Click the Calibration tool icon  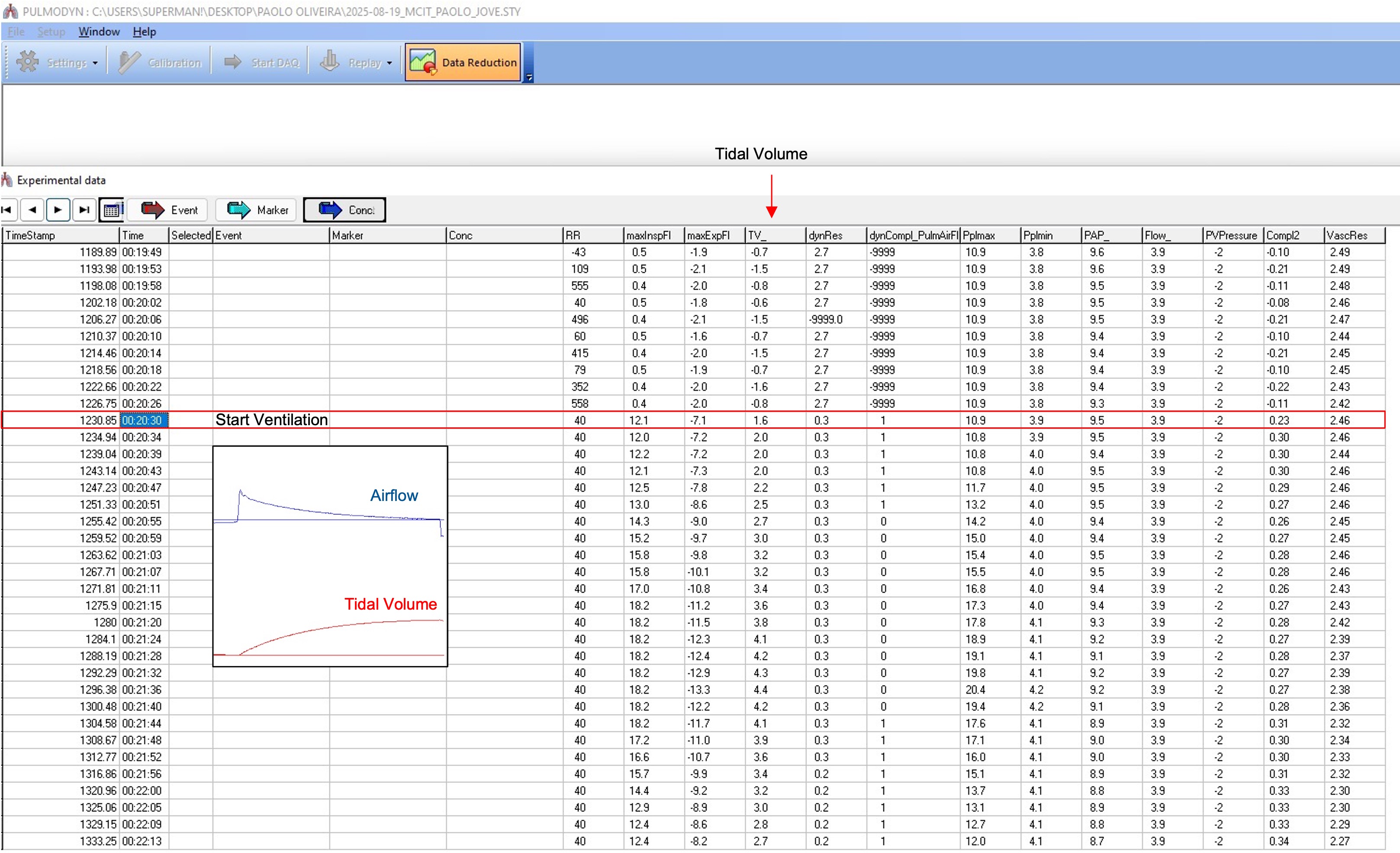tap(129, 62)
